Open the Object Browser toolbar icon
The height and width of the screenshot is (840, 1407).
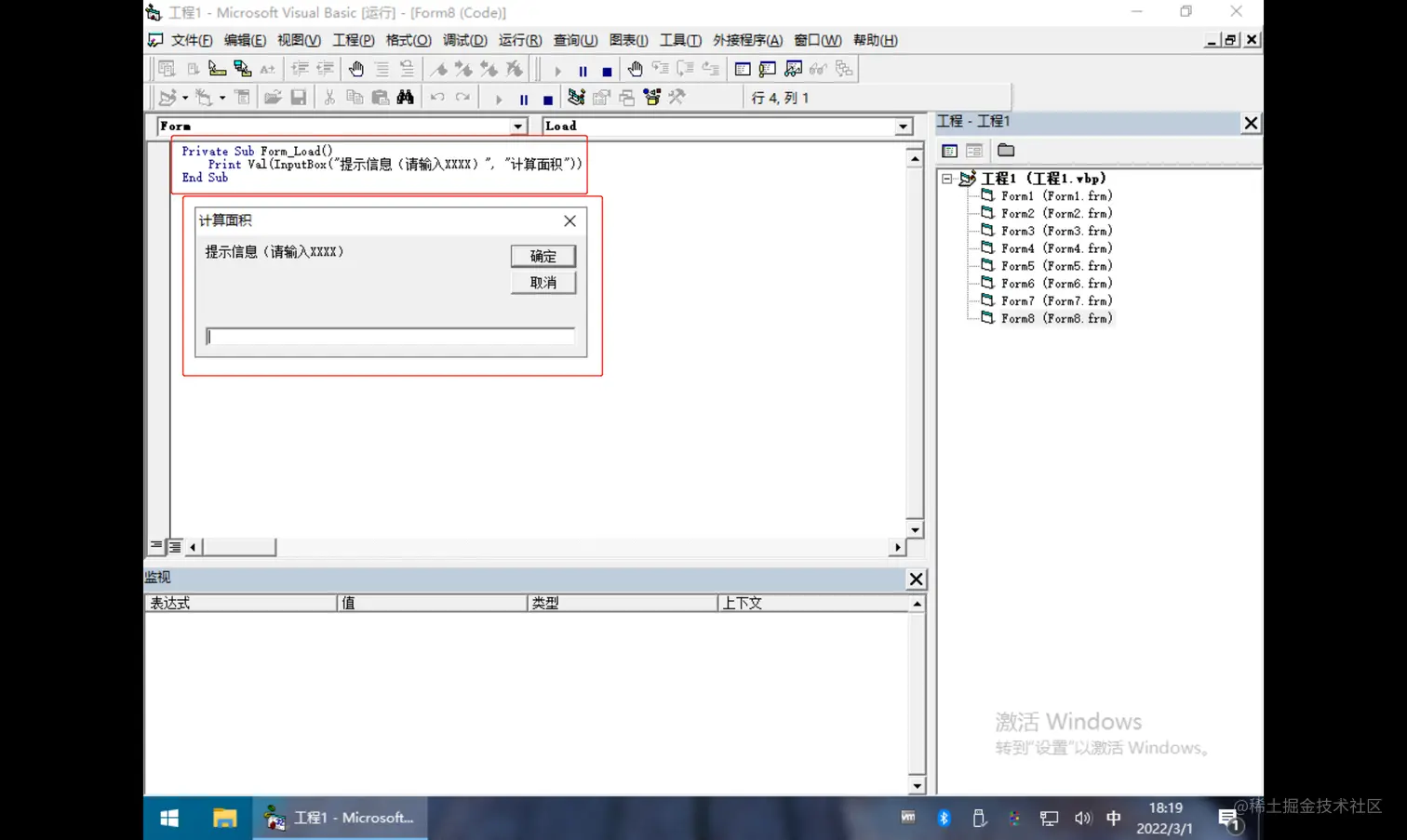pos(651,98)
